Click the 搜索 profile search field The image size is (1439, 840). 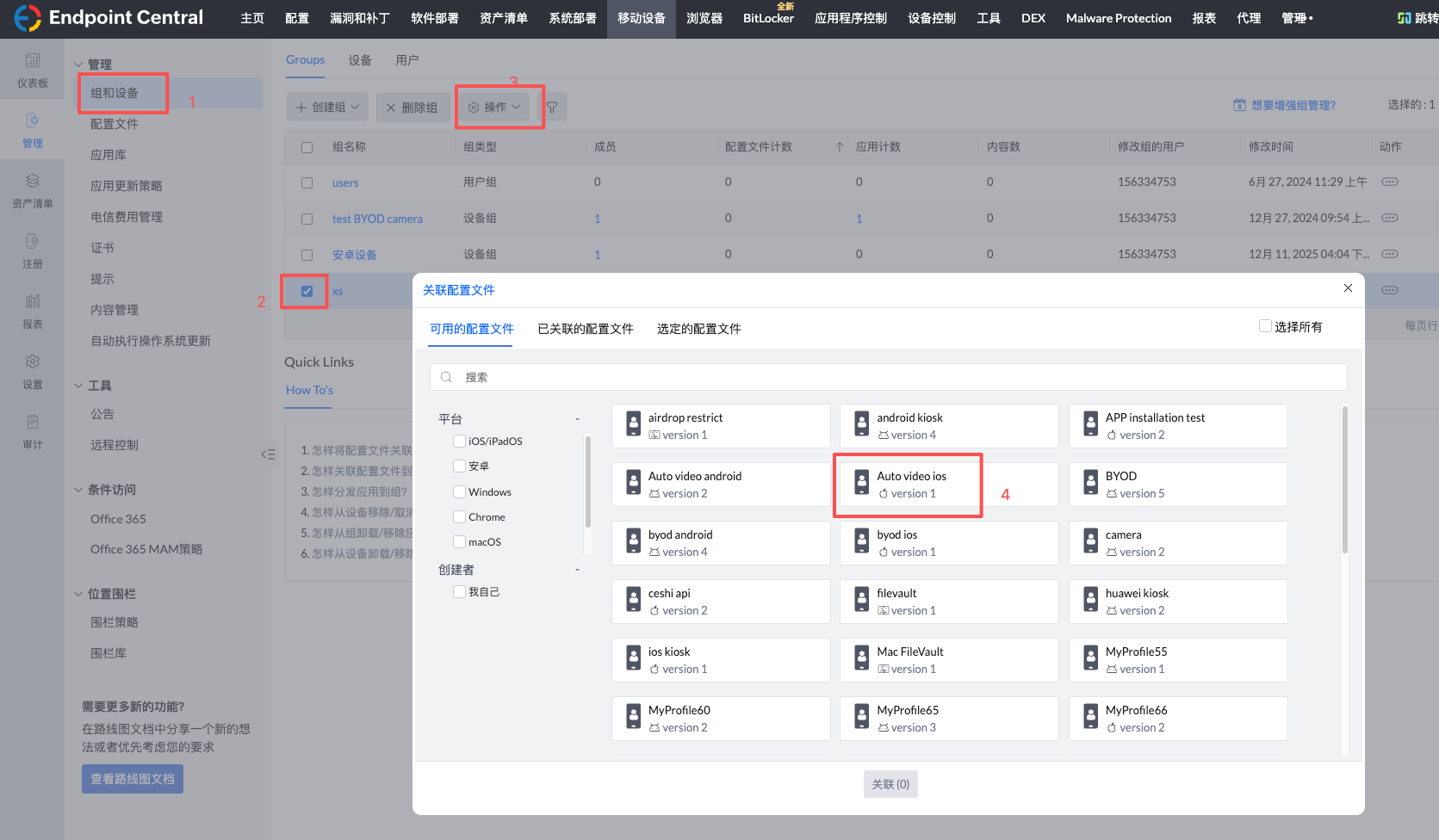(887, 377)
